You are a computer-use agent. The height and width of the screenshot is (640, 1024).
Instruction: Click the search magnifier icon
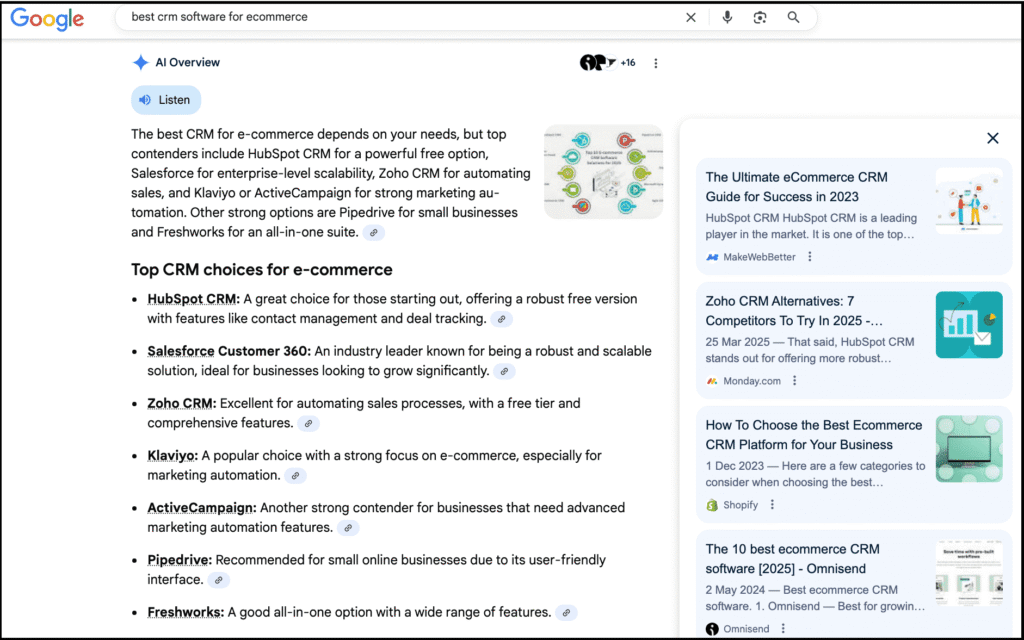point(793,17)
